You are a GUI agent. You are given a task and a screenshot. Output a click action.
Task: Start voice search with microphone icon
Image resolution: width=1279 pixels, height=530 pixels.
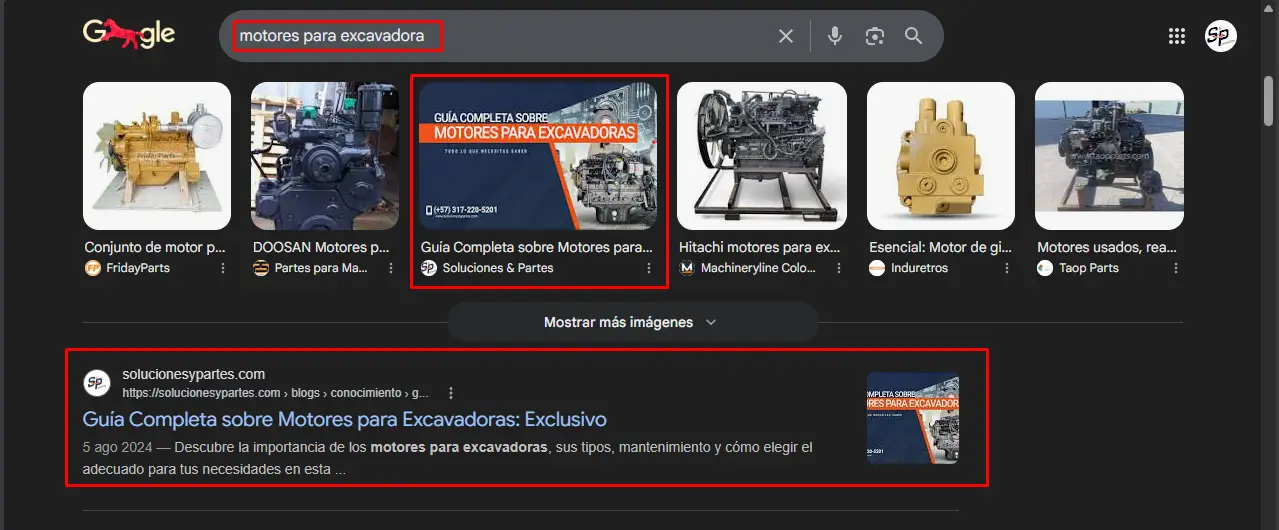click(x=835, y=36)
